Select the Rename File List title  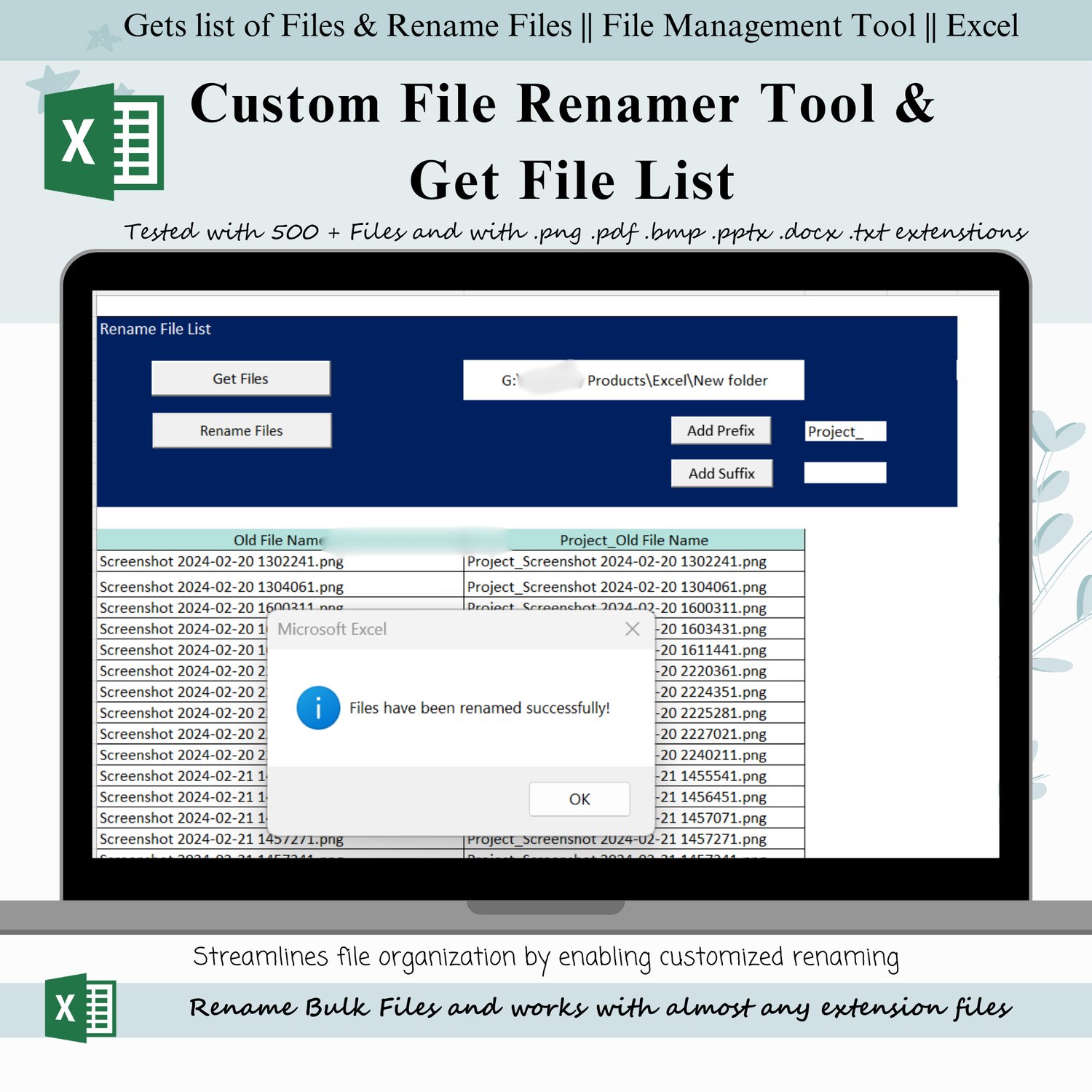pos(155,329)
